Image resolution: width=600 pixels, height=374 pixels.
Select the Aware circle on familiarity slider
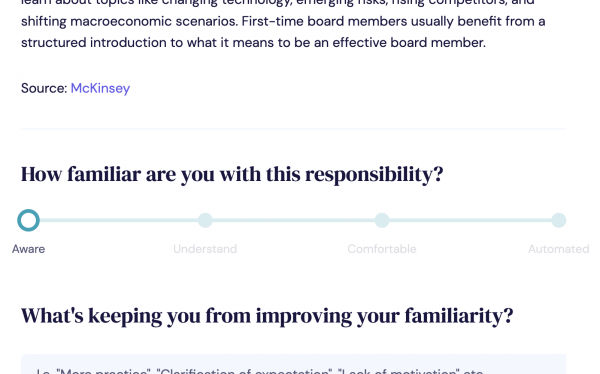(28, 220)
